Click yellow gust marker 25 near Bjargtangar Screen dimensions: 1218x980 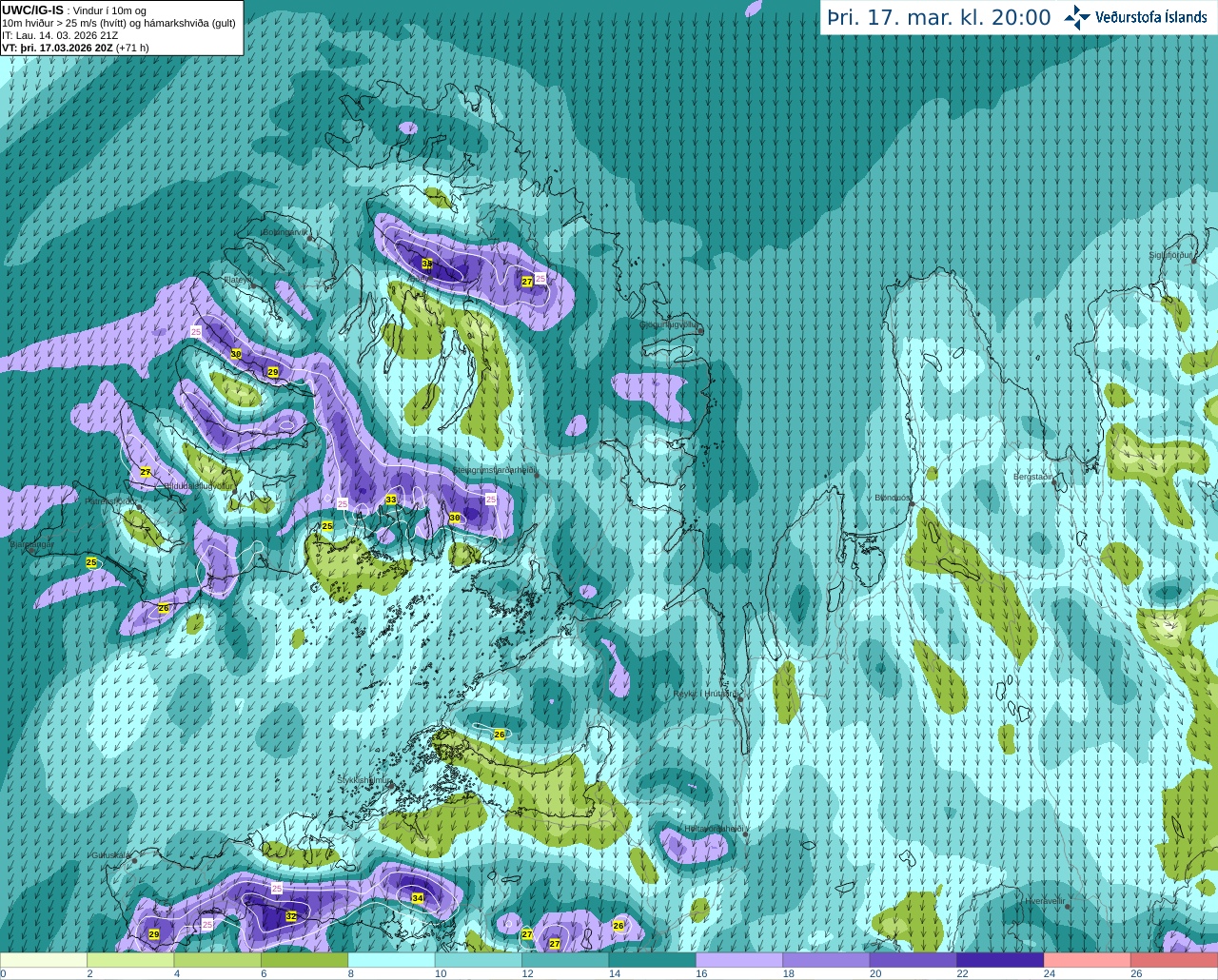(x=91, y=562)
